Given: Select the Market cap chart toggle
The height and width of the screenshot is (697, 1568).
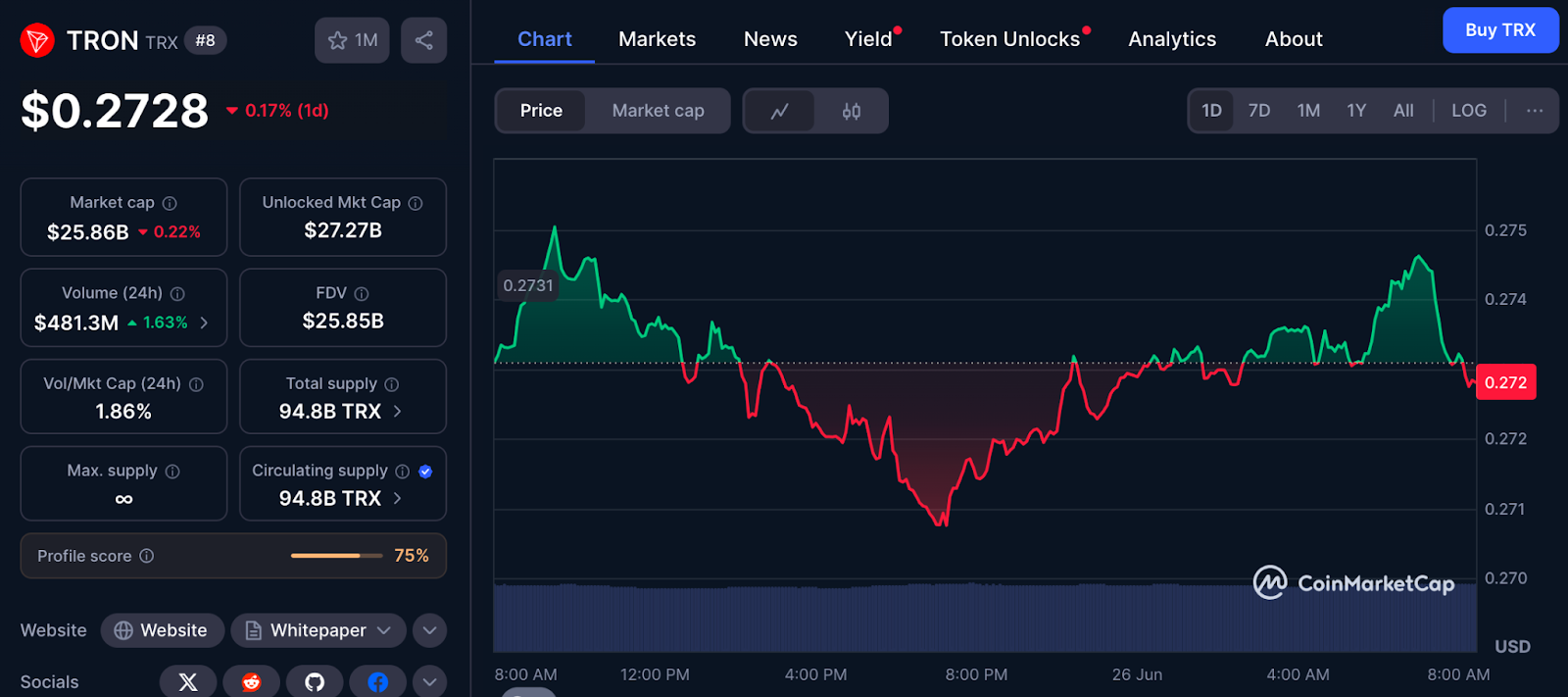Looking at the screenshot, I should coord(659,111).
